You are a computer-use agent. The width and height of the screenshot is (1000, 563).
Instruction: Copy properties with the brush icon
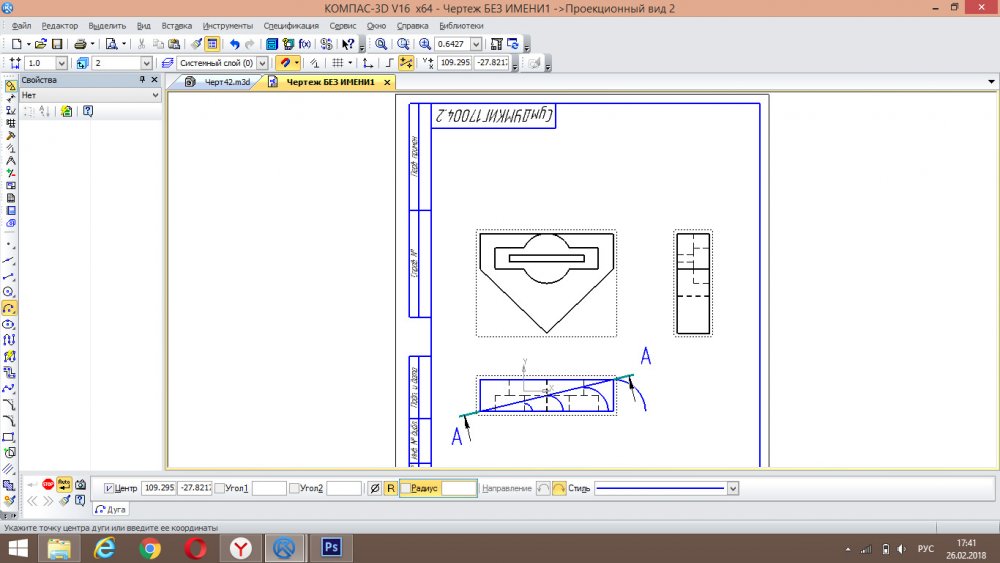point(196,44)
